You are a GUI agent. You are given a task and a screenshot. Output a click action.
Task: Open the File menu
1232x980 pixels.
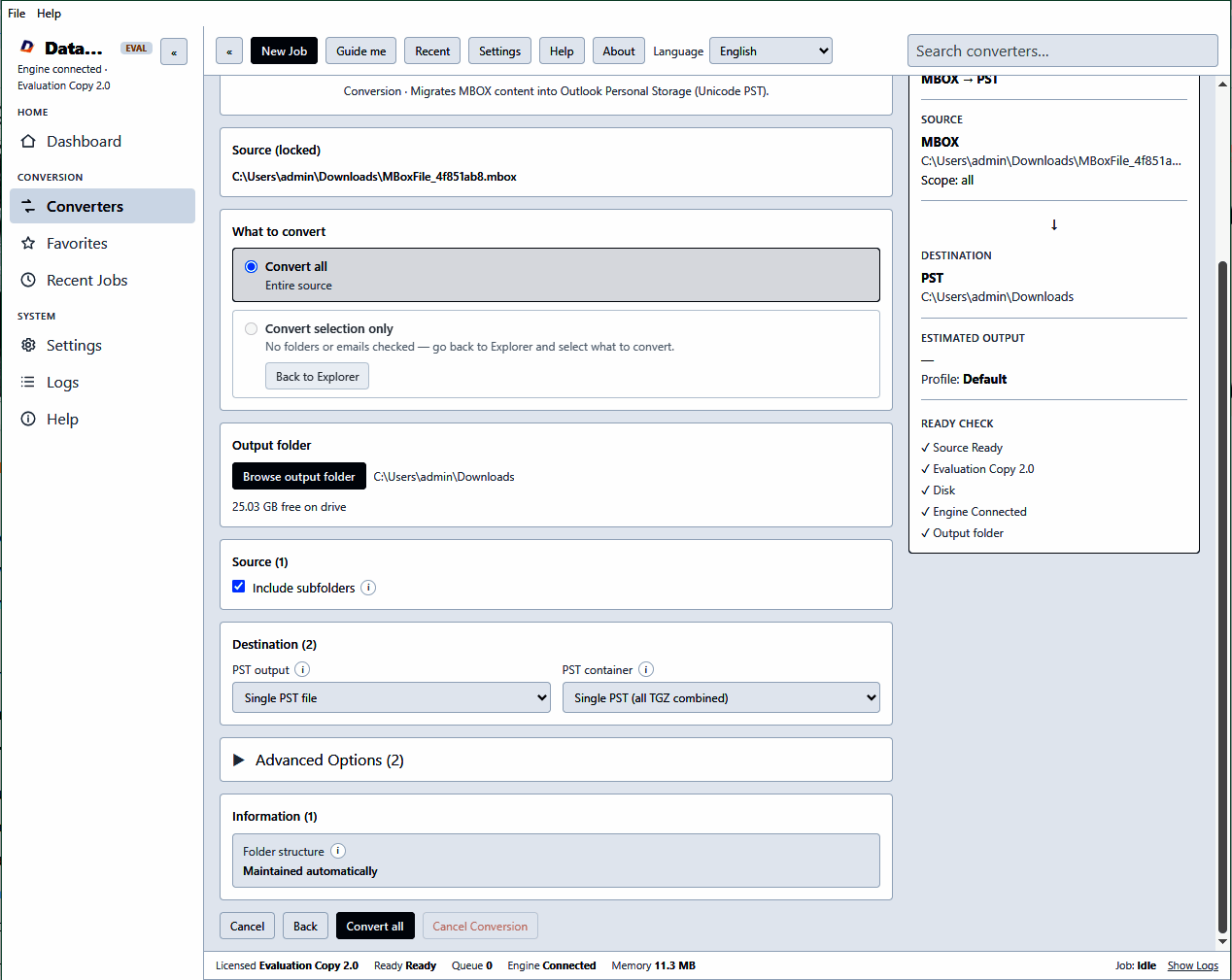coord(17,14)
